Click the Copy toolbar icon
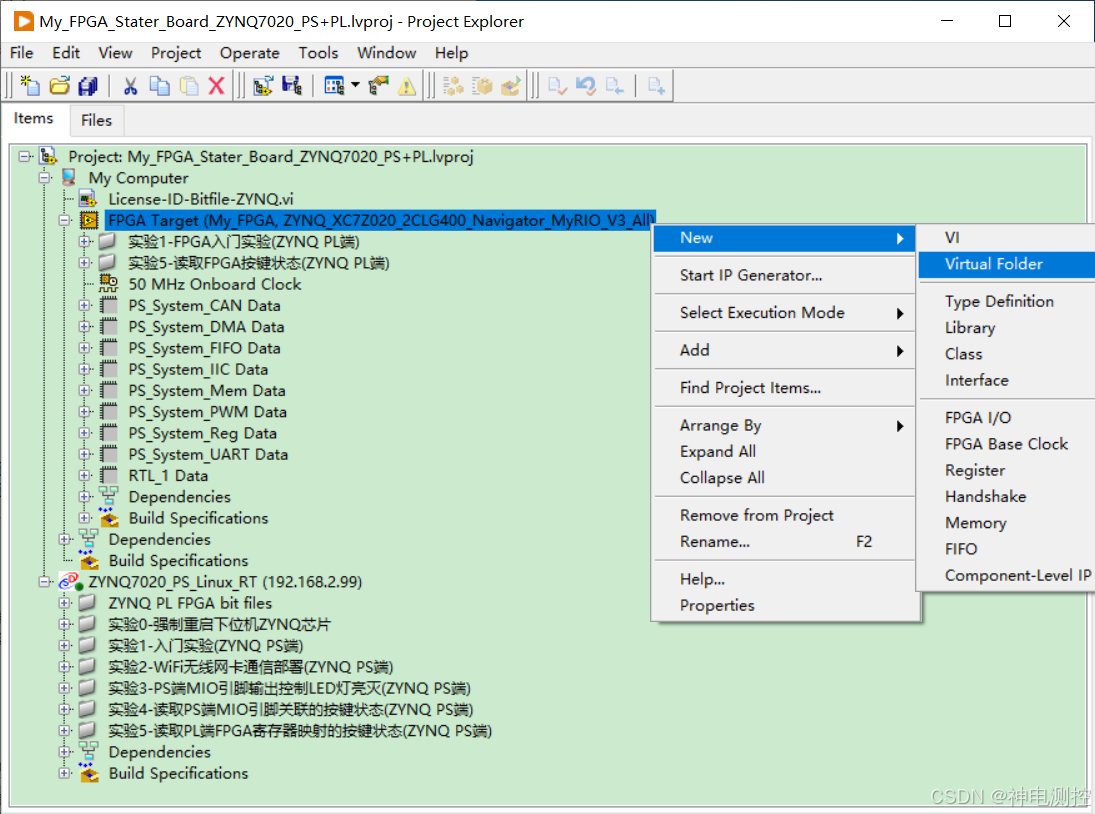This screenshot has width=1095, height=814. click(x=160, y=85)
